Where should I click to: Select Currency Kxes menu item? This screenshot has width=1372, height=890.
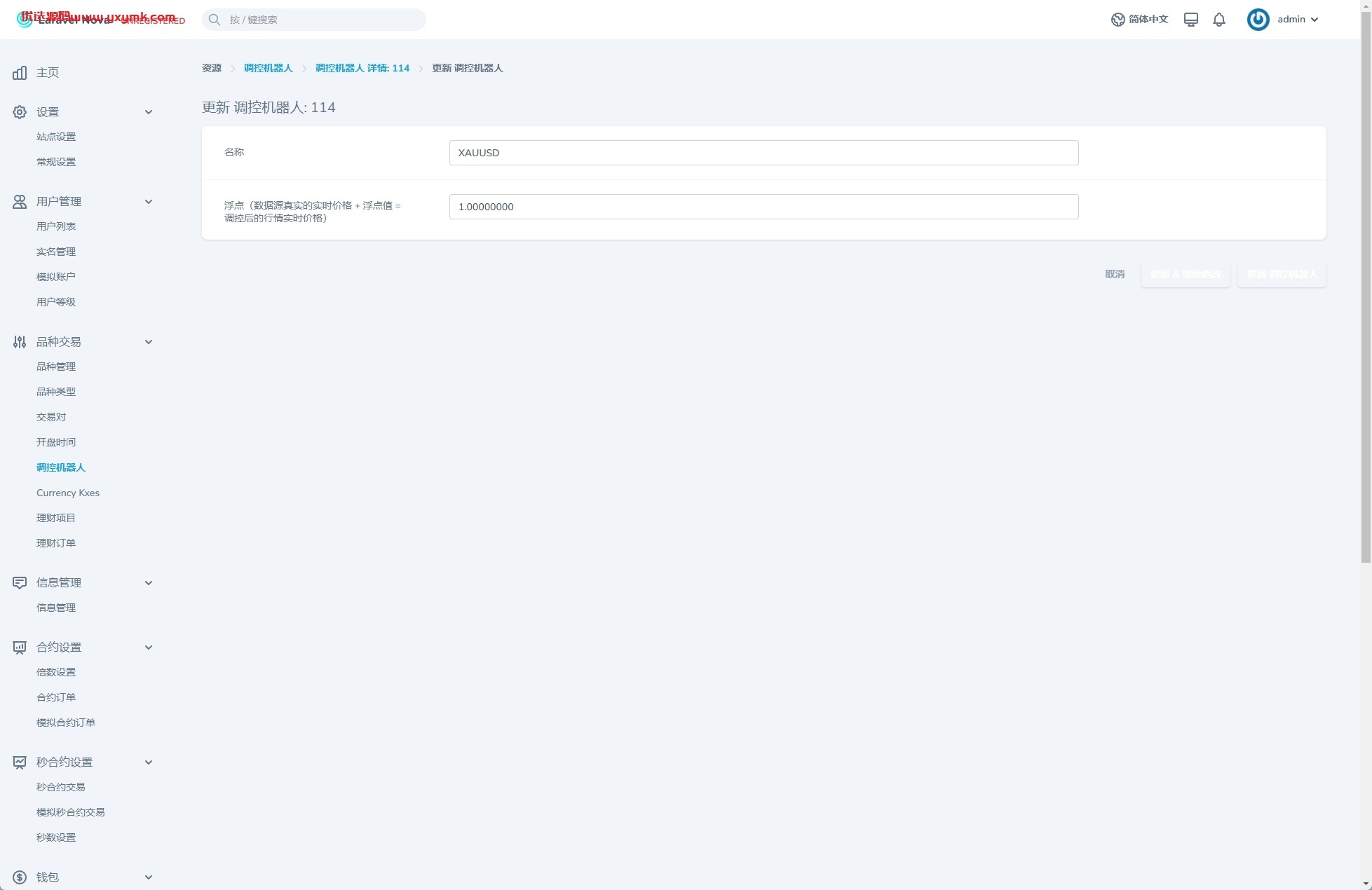coord(68,493)
